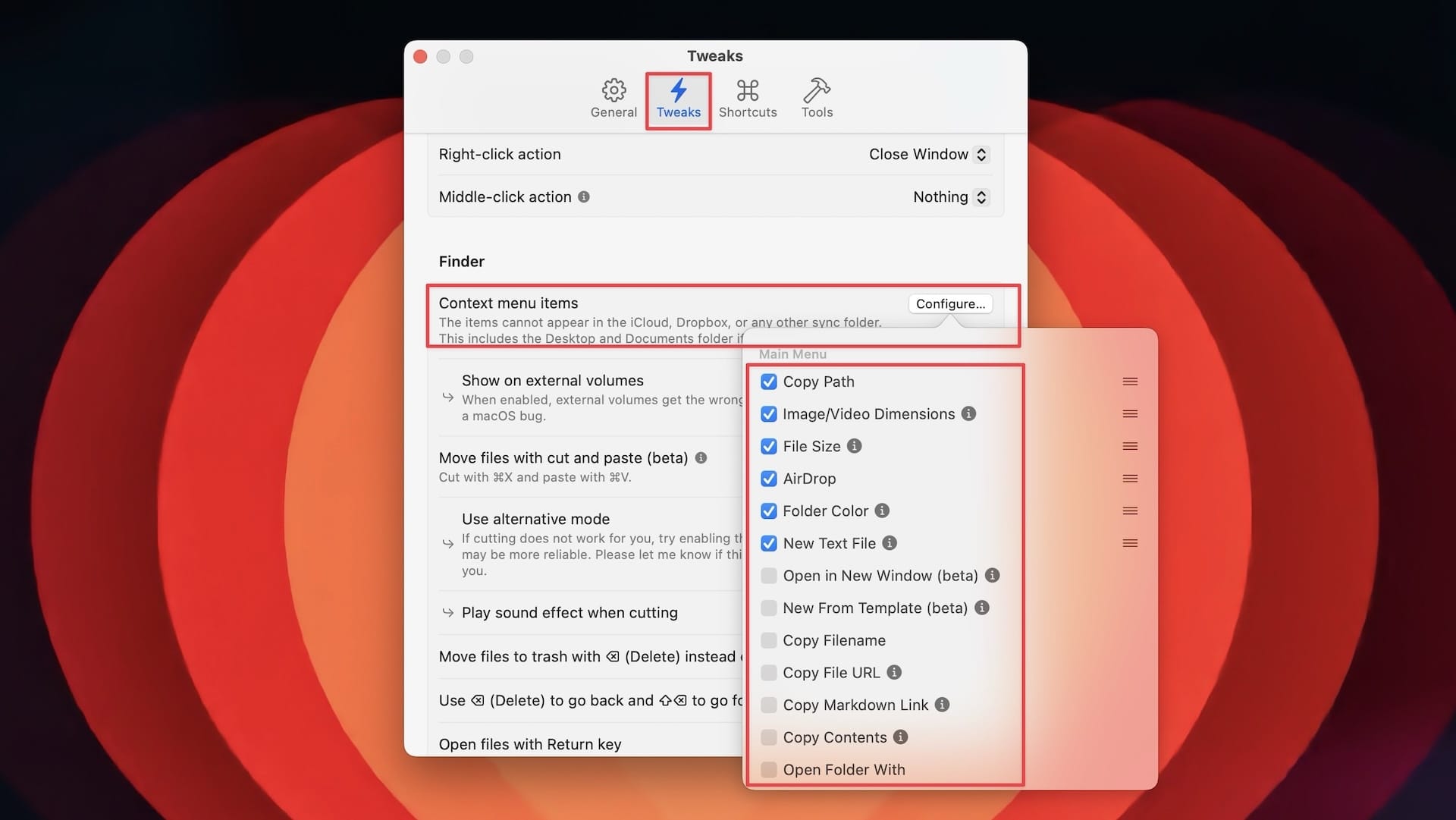The image size is (1456, 820).
Task: Click the Copy File URL info icon
Action: point(895,672)
